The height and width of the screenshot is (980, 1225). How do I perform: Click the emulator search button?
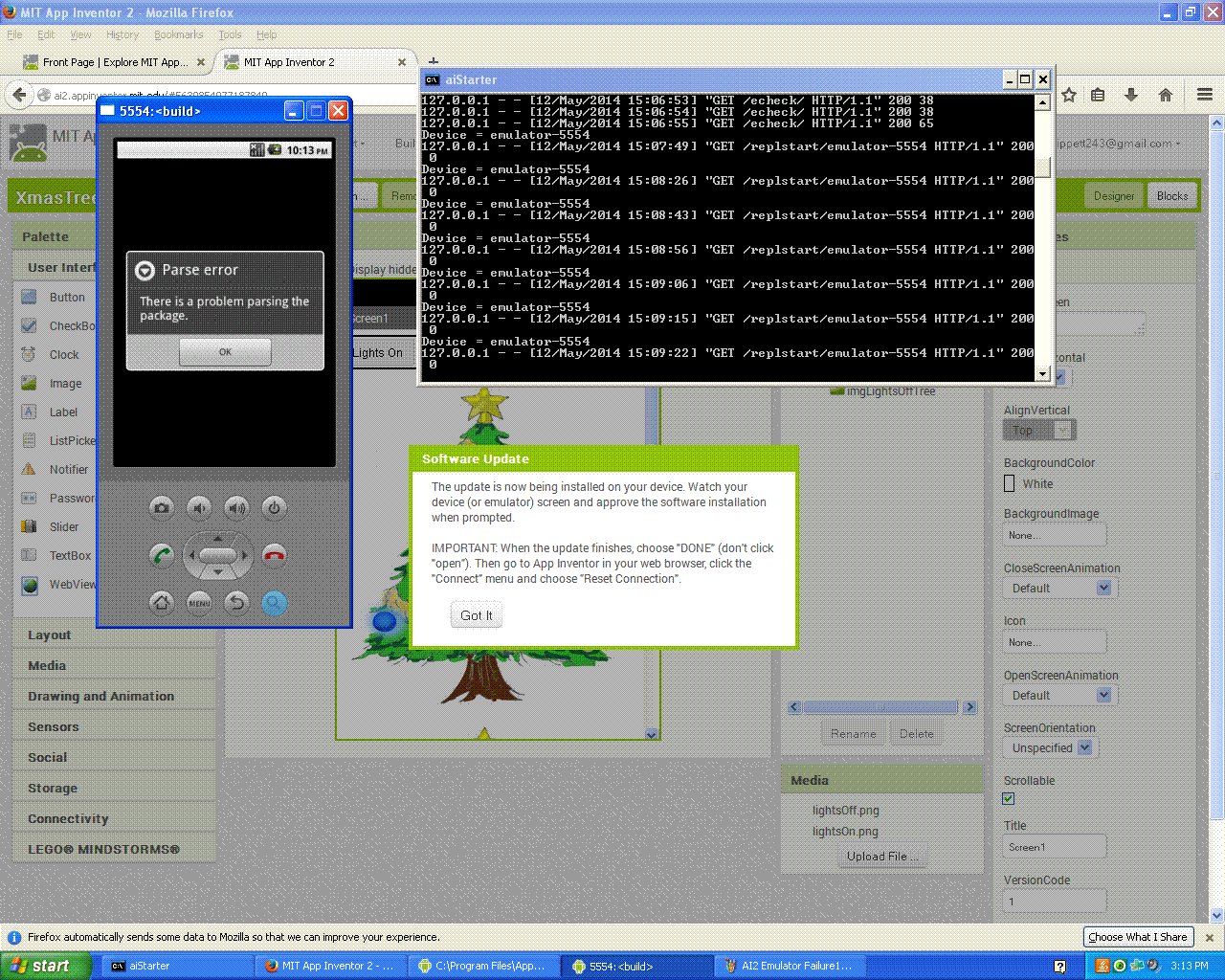point(275,603)
